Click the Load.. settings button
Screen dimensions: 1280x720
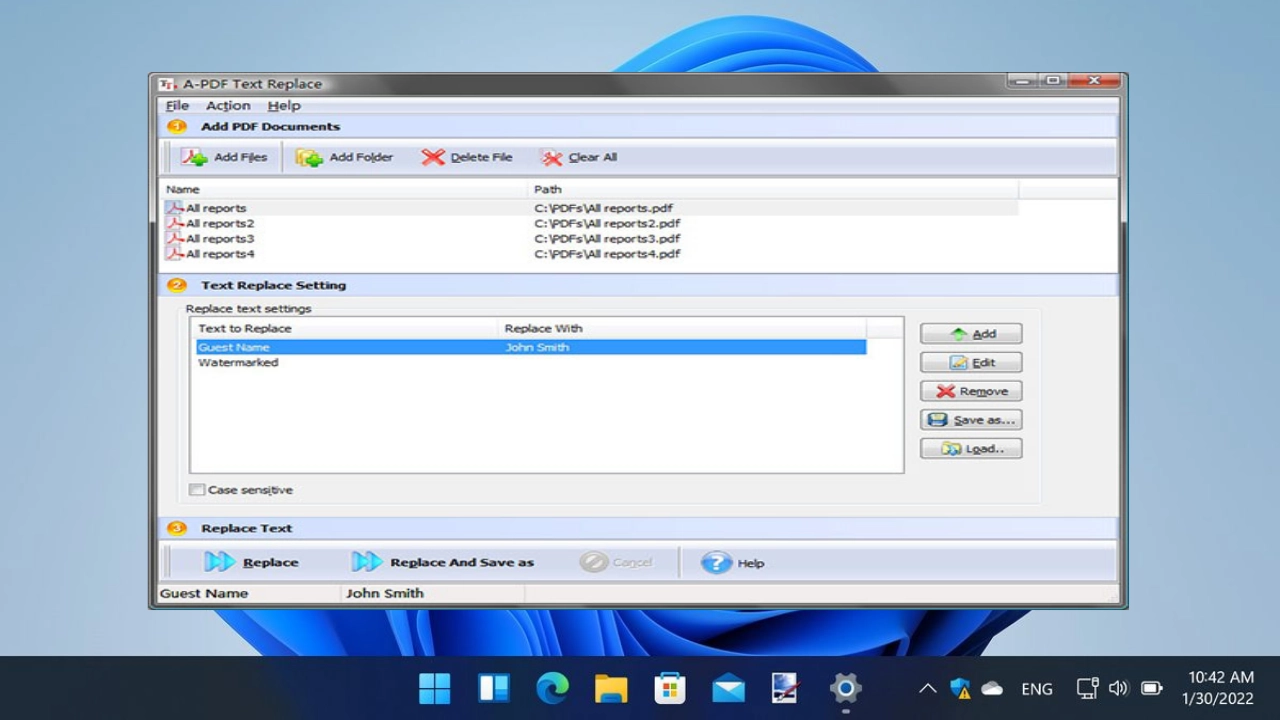point(971,449)
